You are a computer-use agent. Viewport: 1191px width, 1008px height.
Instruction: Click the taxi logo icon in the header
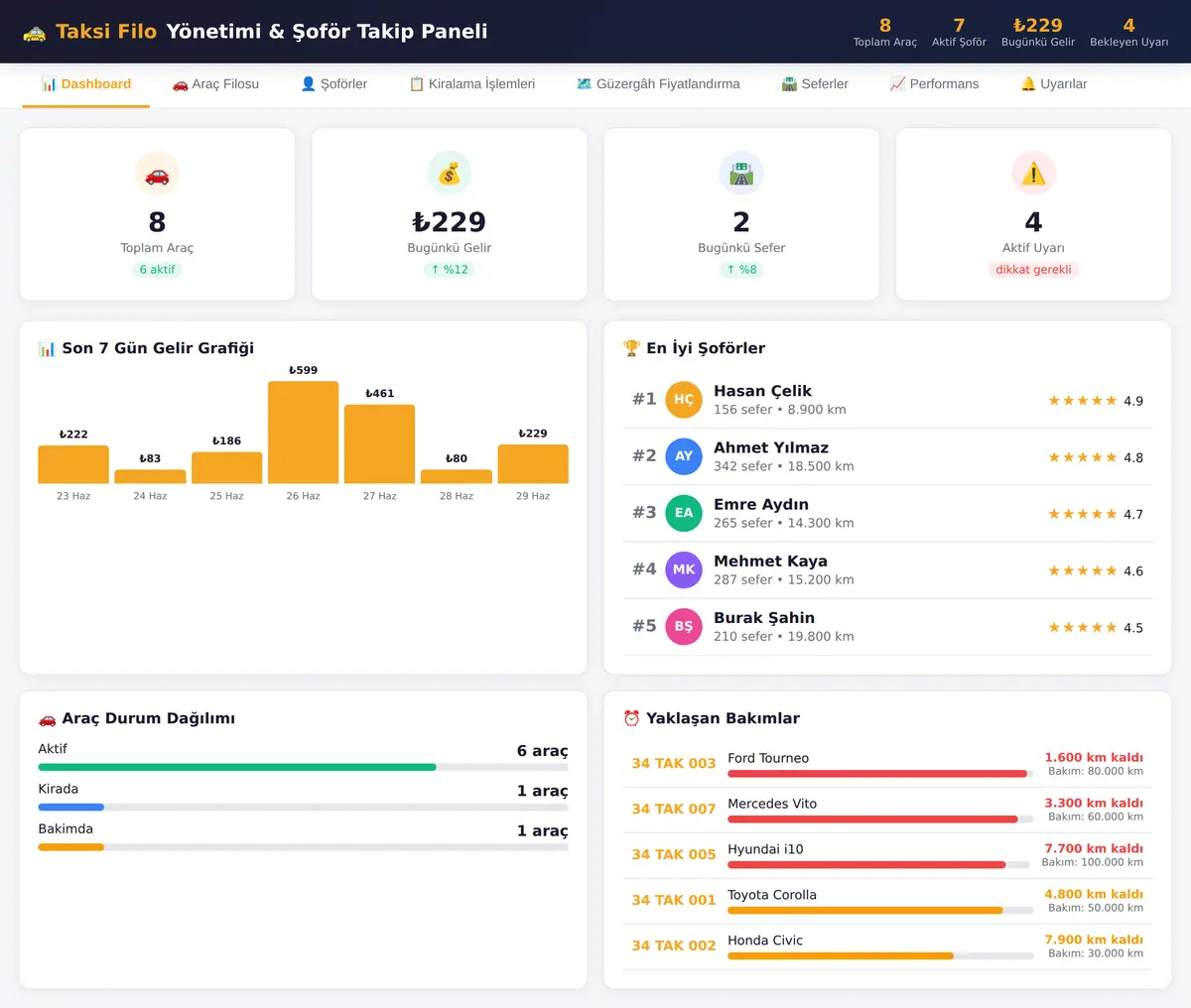point(35,32)
